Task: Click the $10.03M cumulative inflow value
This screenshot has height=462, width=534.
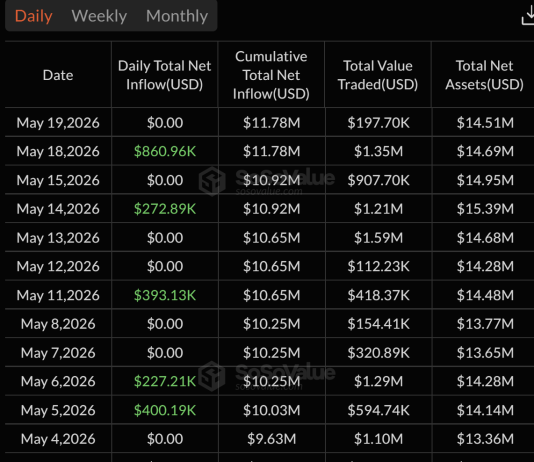Action: click(x=271, y=410)
